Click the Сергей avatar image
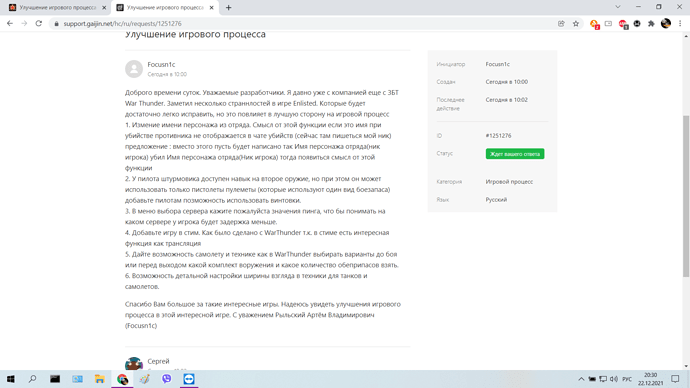 coord(134,363)
